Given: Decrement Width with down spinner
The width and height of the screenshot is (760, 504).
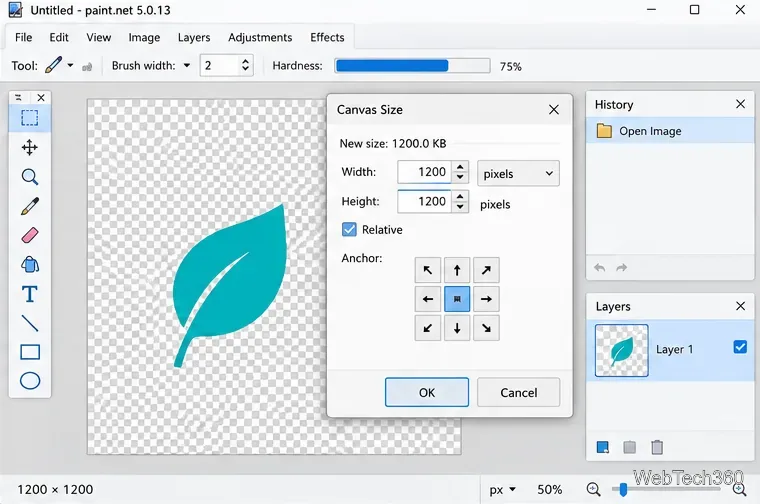Looking at the screenshot, I should 460,177.
